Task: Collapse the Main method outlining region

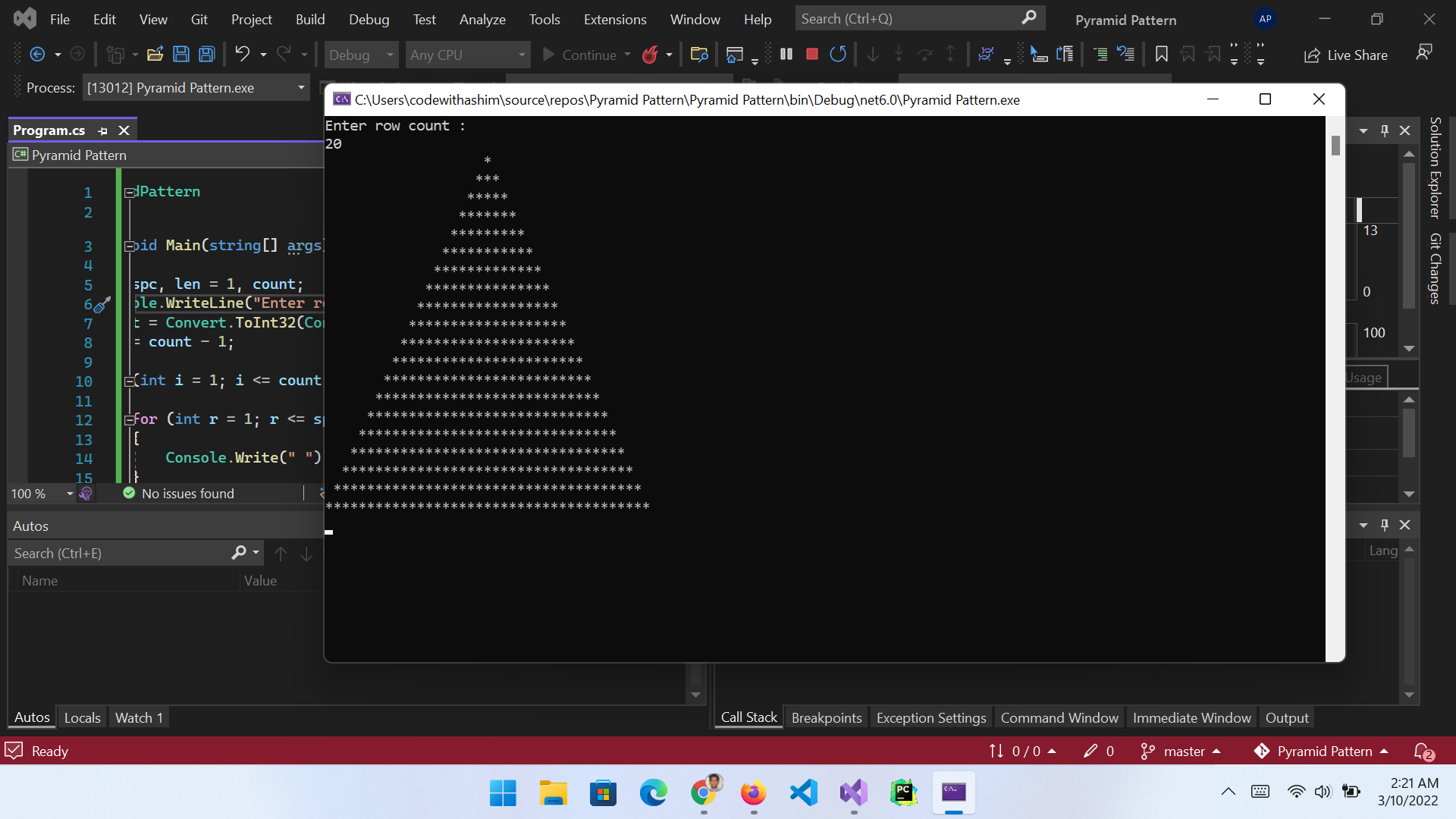Action: 129,246
